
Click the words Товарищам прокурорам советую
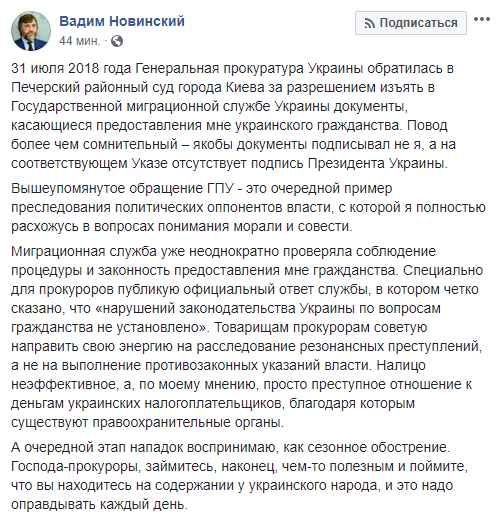pyautogui.click(x=321, y=328)
